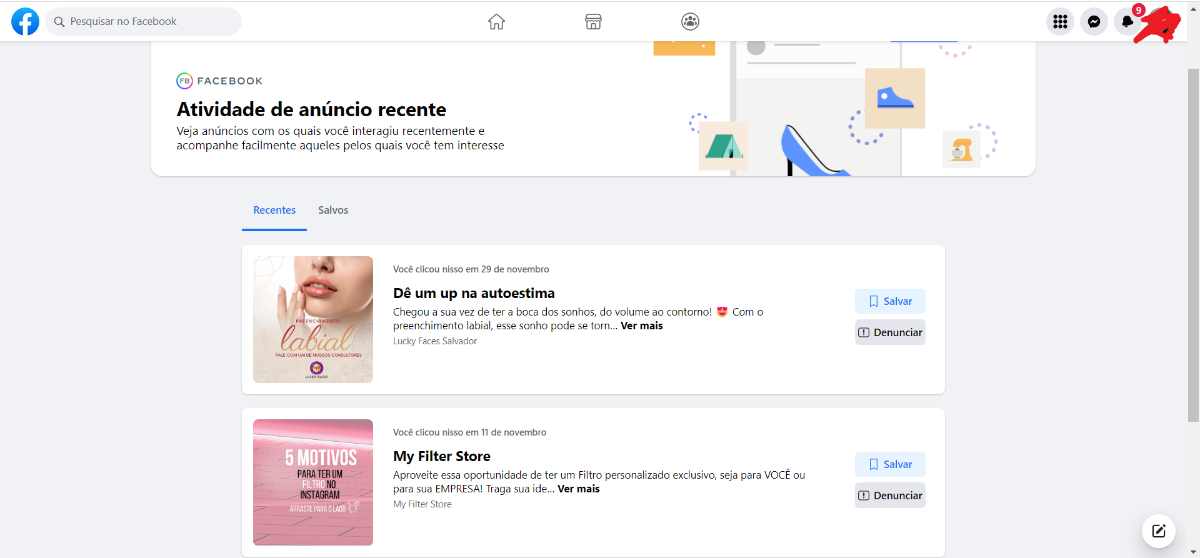Report the Lucky Faces Salvador ad
Viewport: 1200px width, 558px height.
point(890,332)
